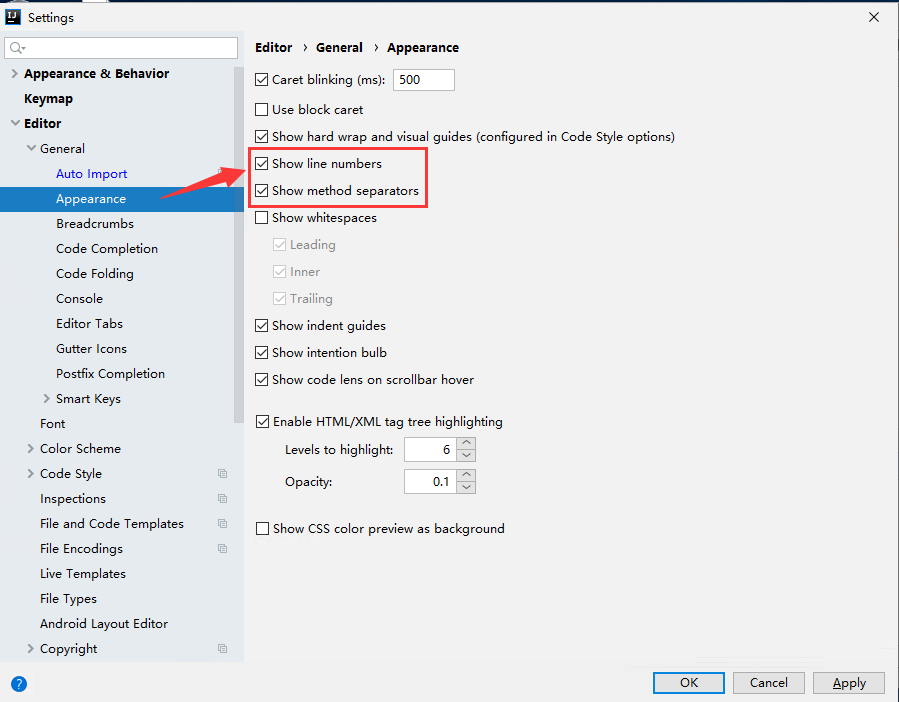Select File Types page
899x702 pixels.
(68, 599)
